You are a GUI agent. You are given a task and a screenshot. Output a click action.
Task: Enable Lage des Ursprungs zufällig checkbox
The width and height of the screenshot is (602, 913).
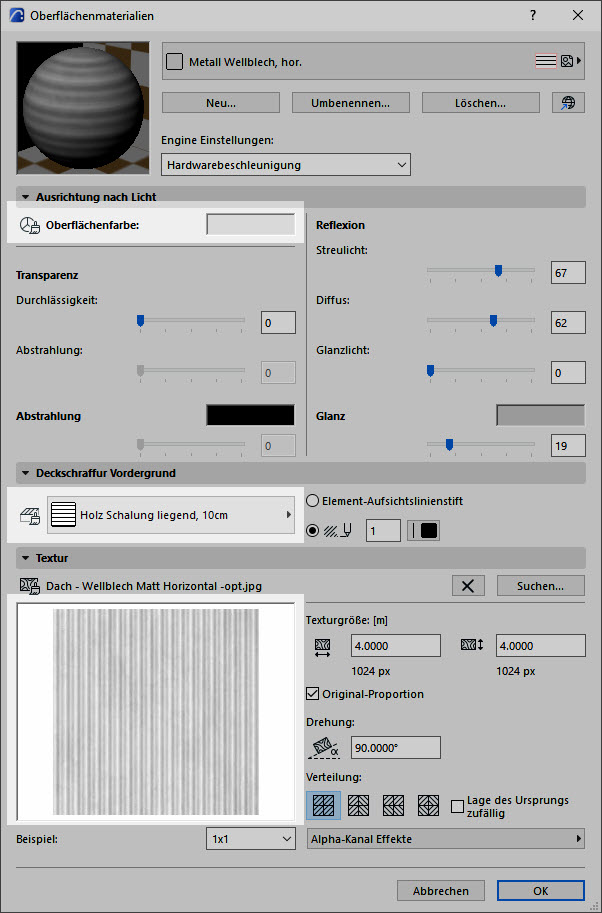coord(458,806)
